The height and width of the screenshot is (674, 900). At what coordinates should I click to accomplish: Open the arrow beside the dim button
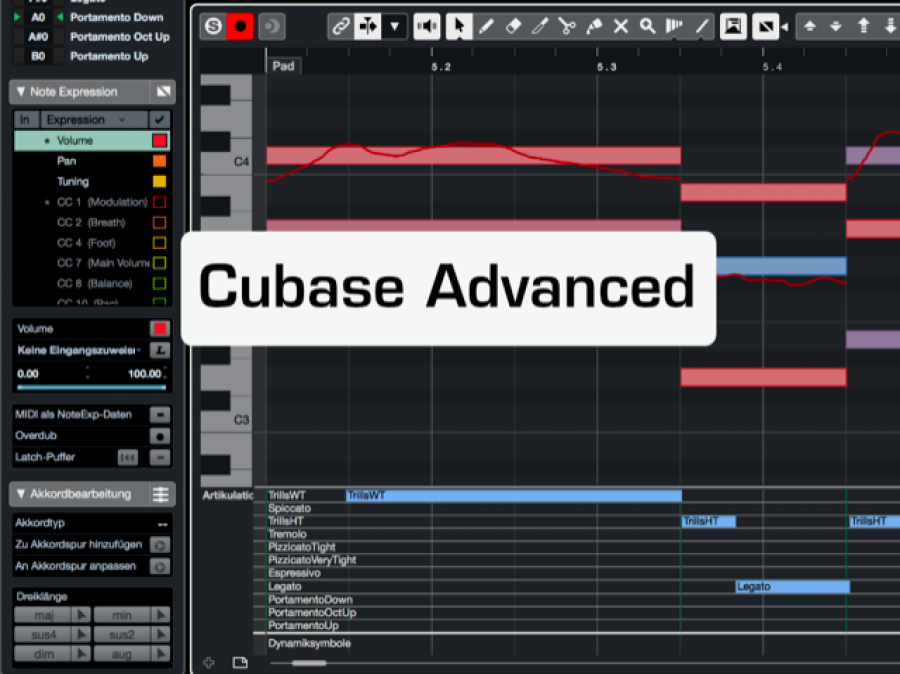click(x=82, y=654)
